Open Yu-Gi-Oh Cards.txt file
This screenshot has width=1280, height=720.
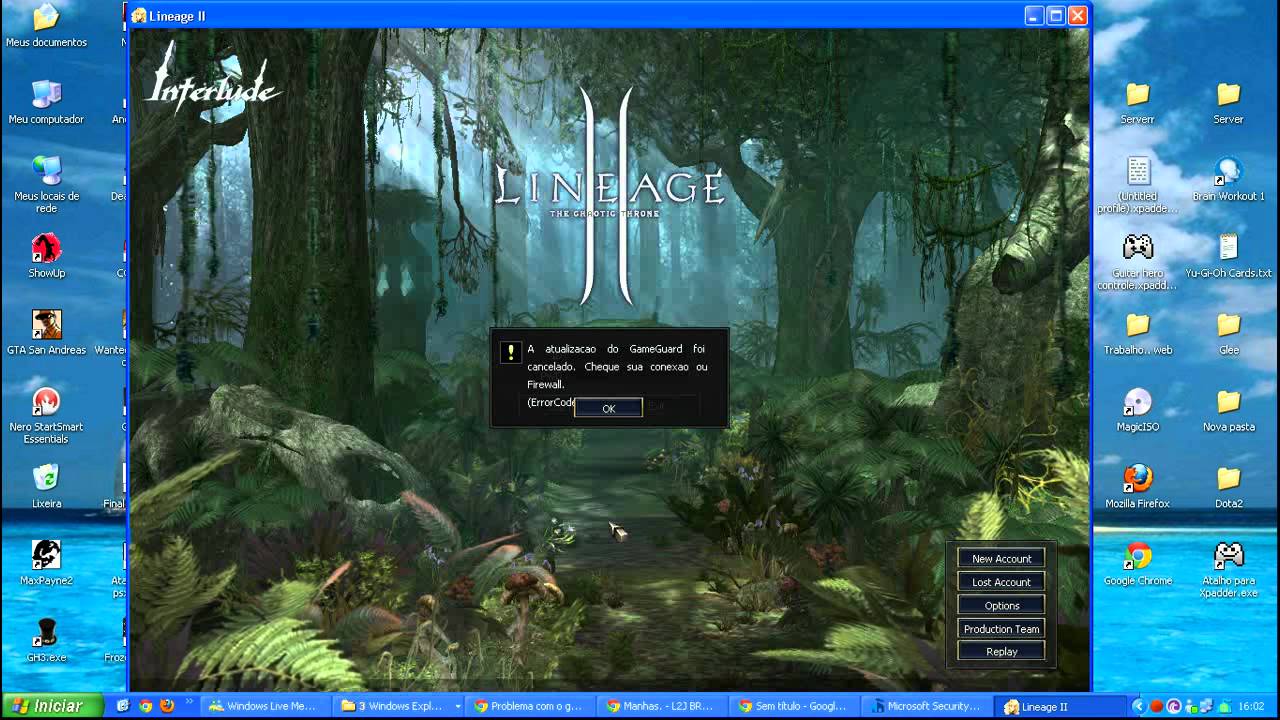(1228, 257)
